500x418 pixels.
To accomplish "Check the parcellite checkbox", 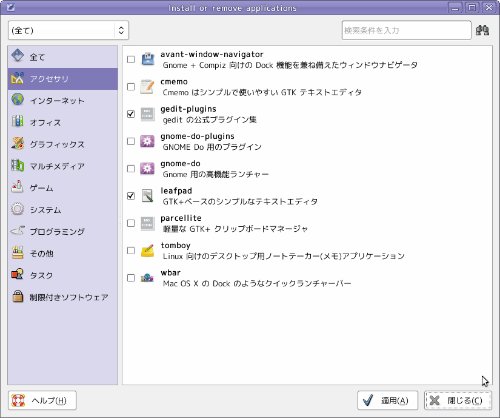I will click(131, 223).
